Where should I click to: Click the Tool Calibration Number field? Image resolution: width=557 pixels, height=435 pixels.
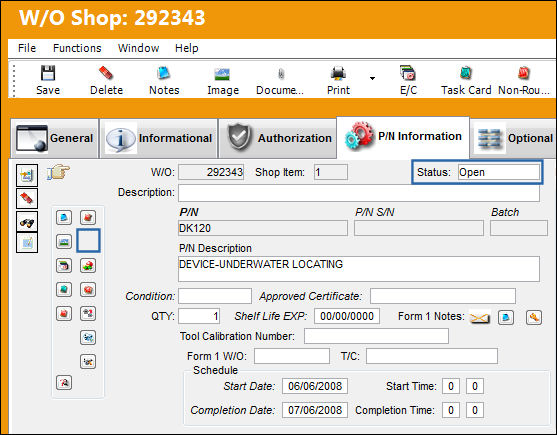(376, 336)
